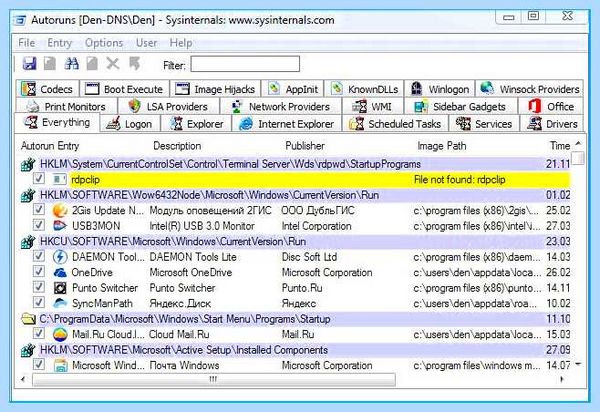Open the Options menu
The width and height of the screenshot is (600, 412).
pos(104,43)
